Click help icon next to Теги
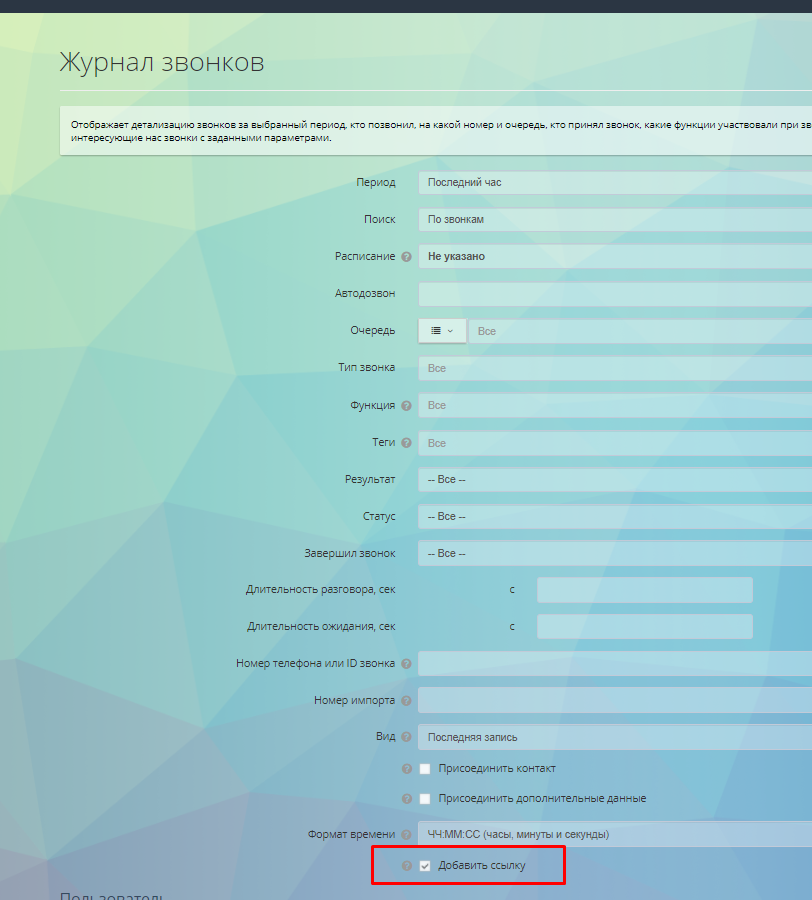Screen dimensions: 812x900 tap(407, 443)
